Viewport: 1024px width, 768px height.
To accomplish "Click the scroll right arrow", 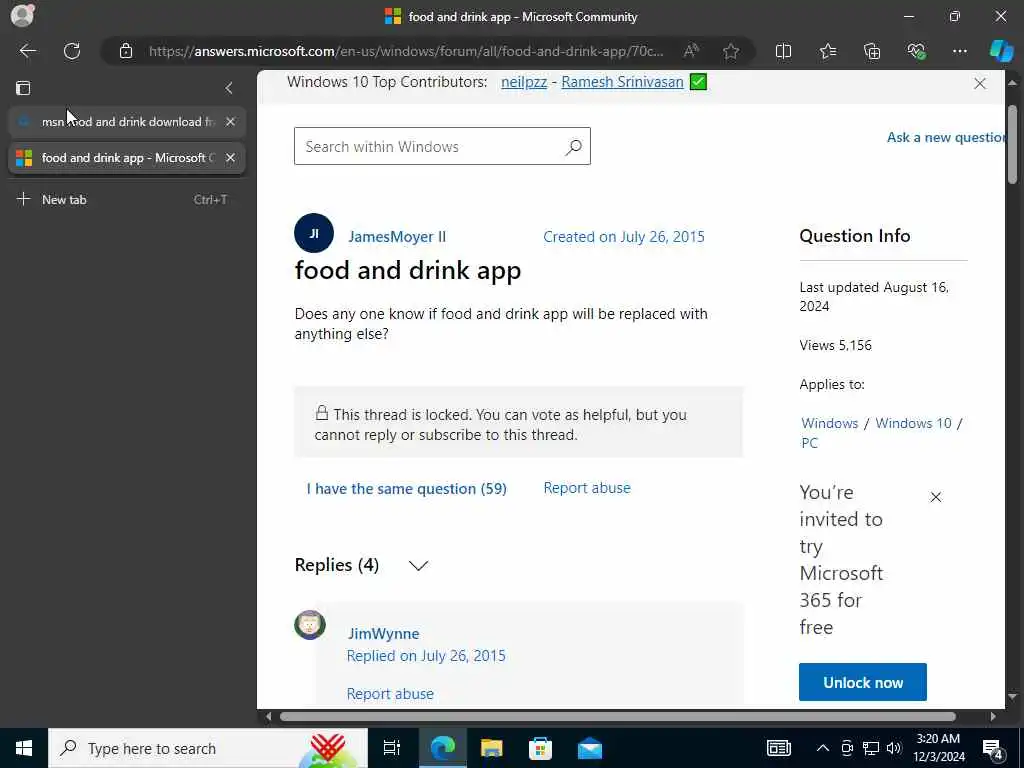I will pyautogui.click(x=993, y=716).
